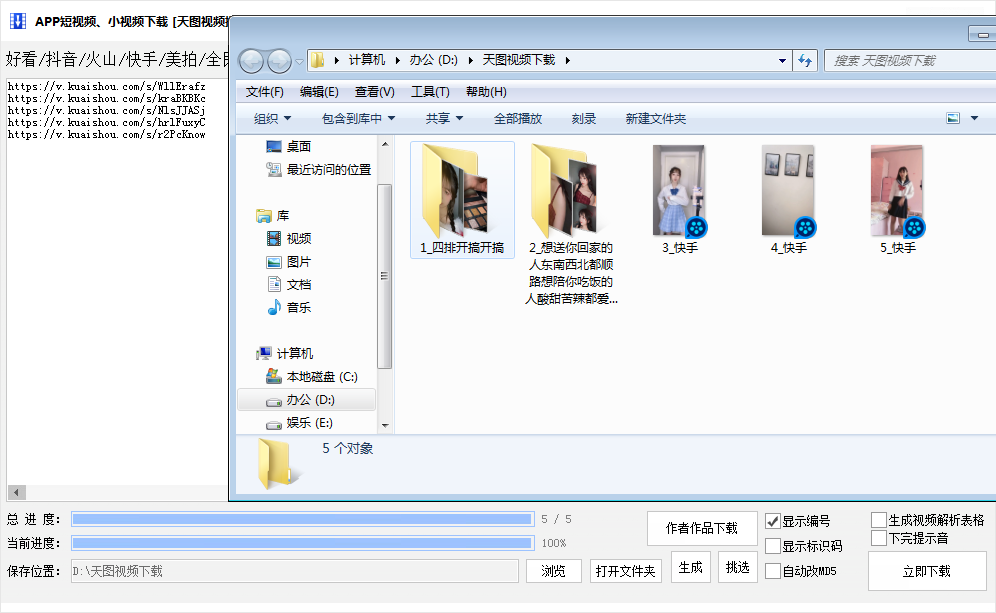
Task: Enable the 下完提示音 checkbox
Action: (x=879, y=538)
